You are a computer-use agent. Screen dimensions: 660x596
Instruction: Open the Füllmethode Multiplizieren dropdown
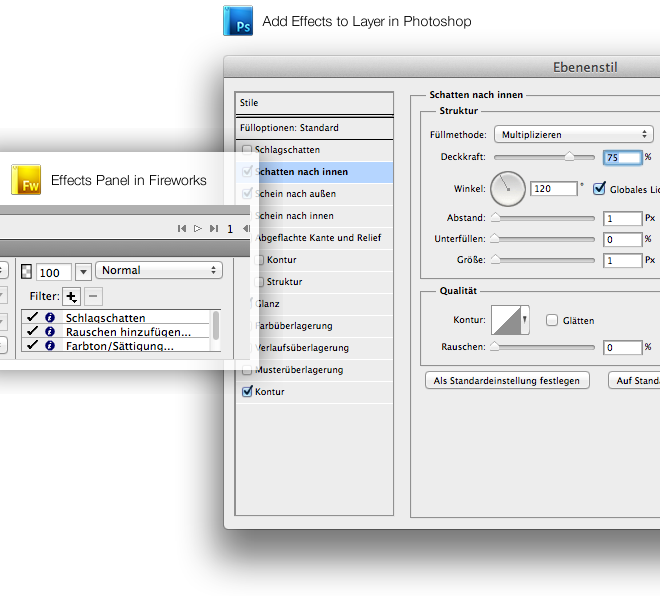pos(573,134)
